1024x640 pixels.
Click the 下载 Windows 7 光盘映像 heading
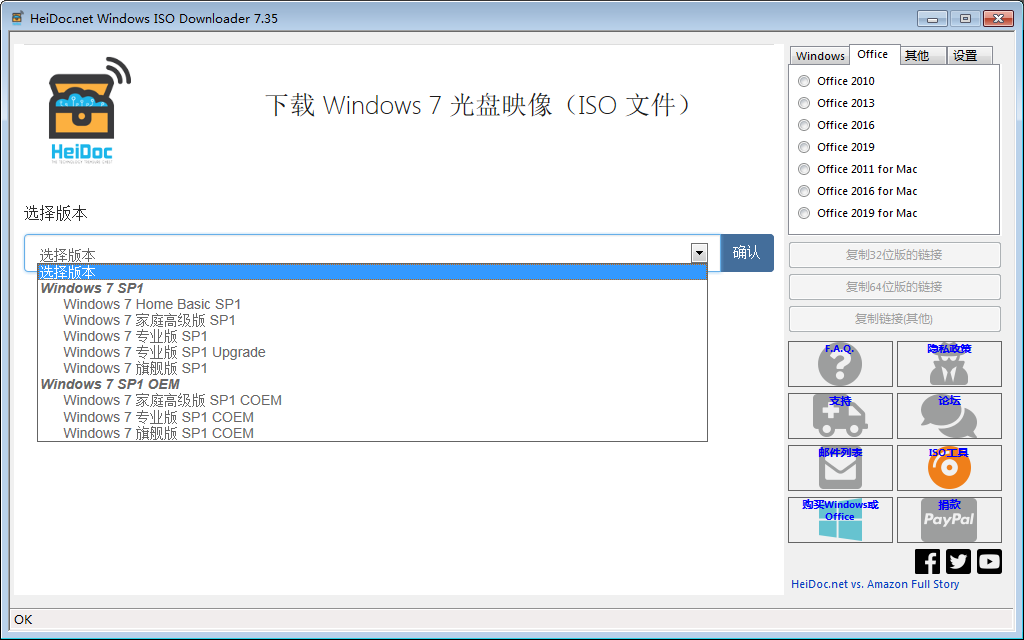pyautogui.click(x=479, y=105)
